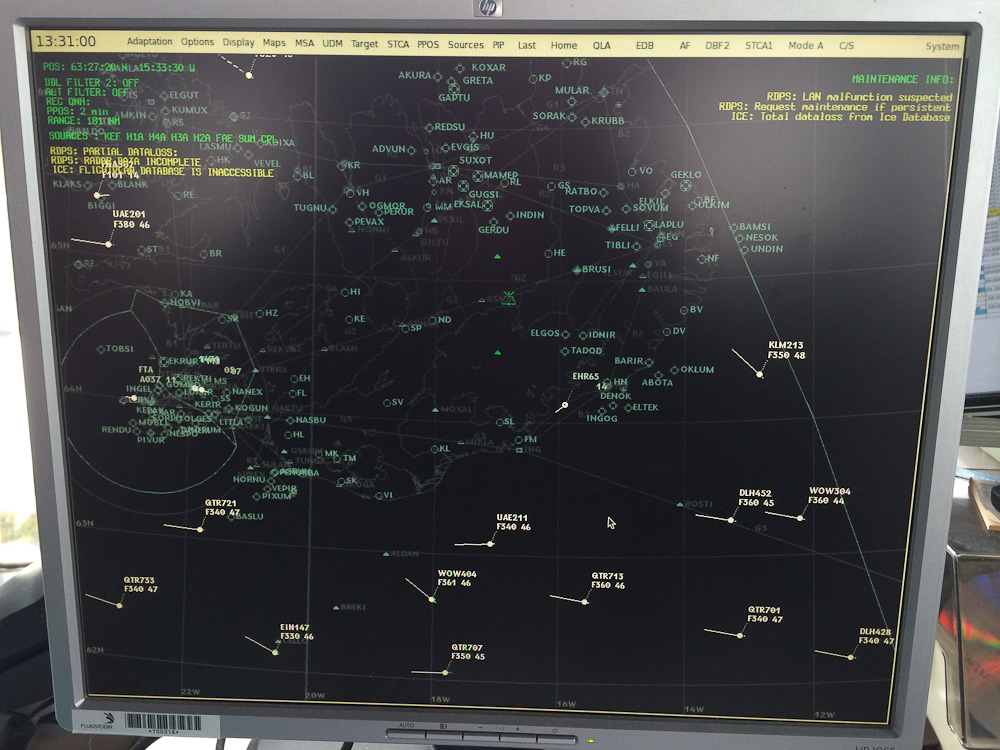Viewport: 1000px width, 750px height.
Task: Click the WOW404 aircraft track symbol
Action: [x=432, y=599]
